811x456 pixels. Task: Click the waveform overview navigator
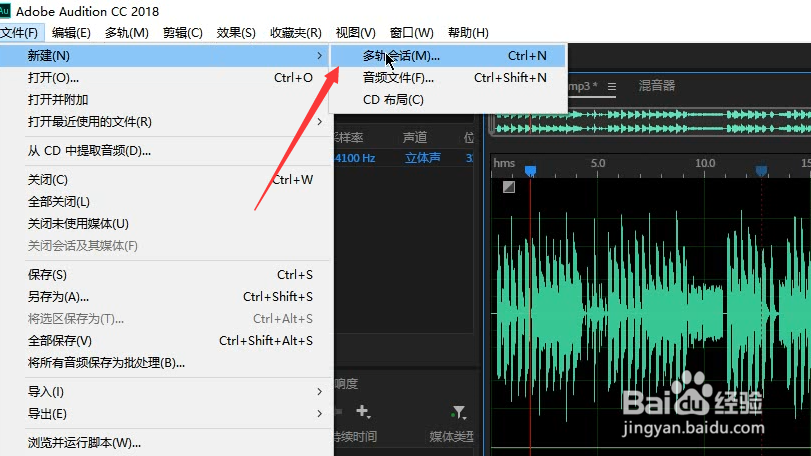(x=650, y=122)
